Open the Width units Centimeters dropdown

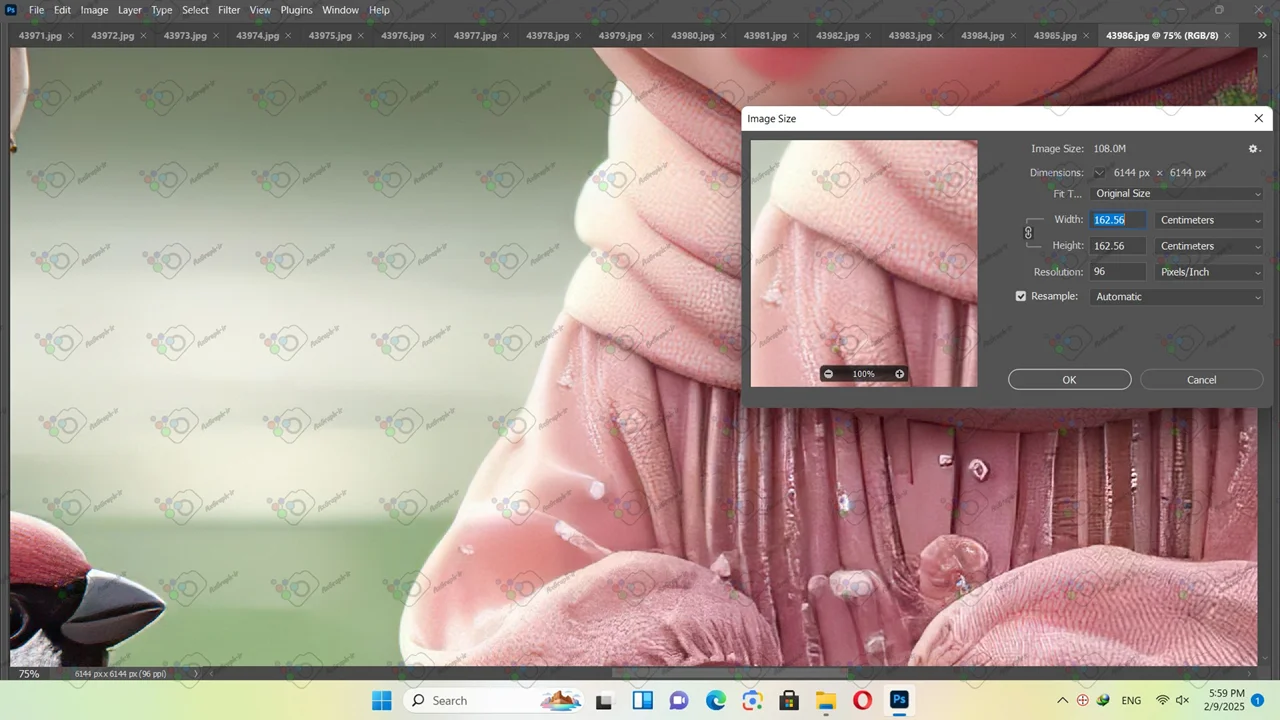(x=1209, y=220)
